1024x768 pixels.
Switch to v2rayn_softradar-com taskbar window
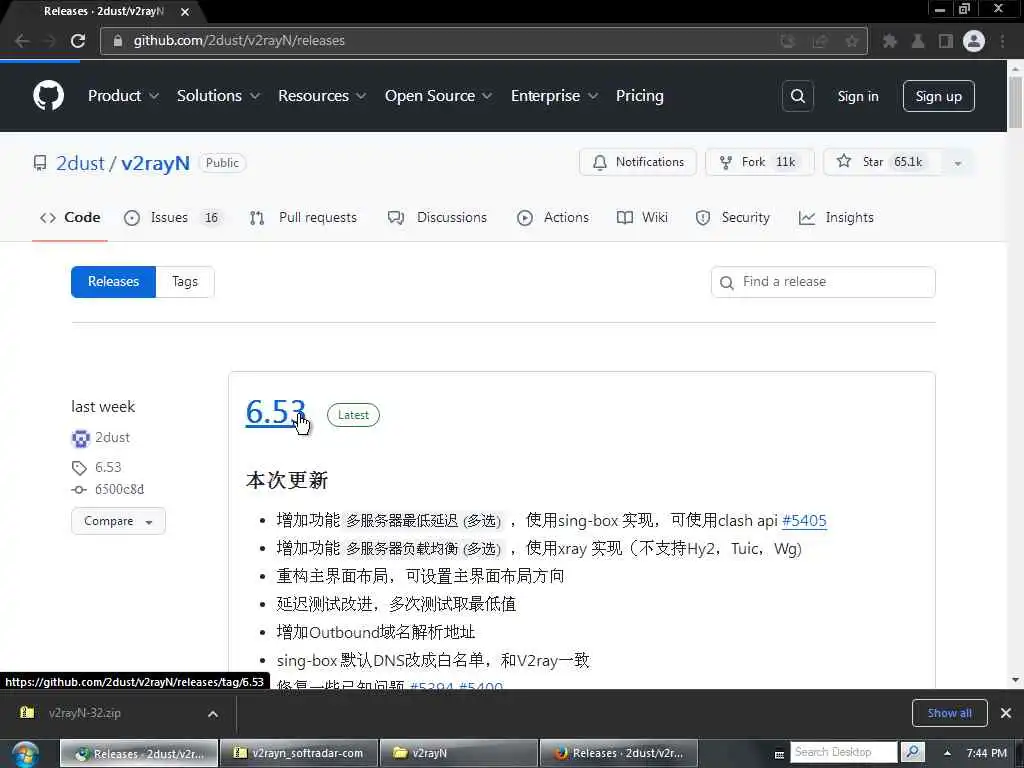tap(299, 754)
